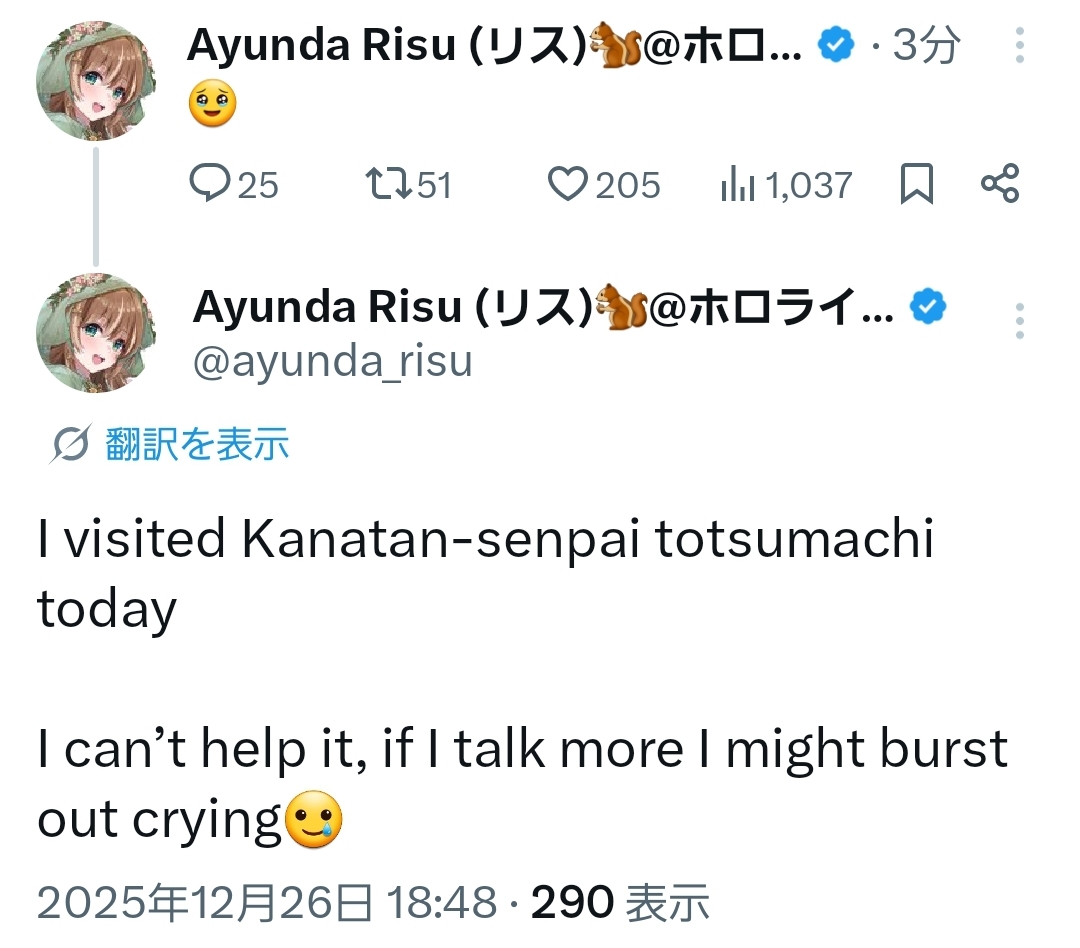The image size is (1080, 948).
Task: Click the 2025年12月26日 18:48 timestamp
Action: [x=267, y=903]
